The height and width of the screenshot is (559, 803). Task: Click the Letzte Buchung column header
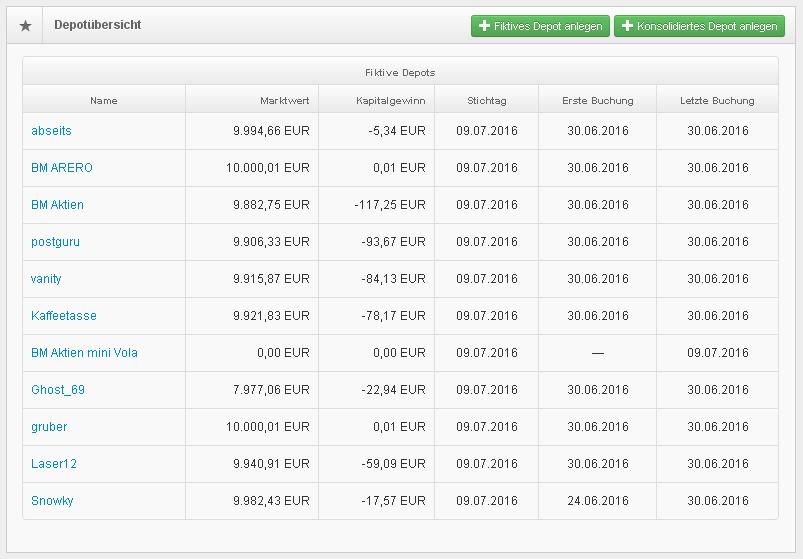tap(717, 100)
